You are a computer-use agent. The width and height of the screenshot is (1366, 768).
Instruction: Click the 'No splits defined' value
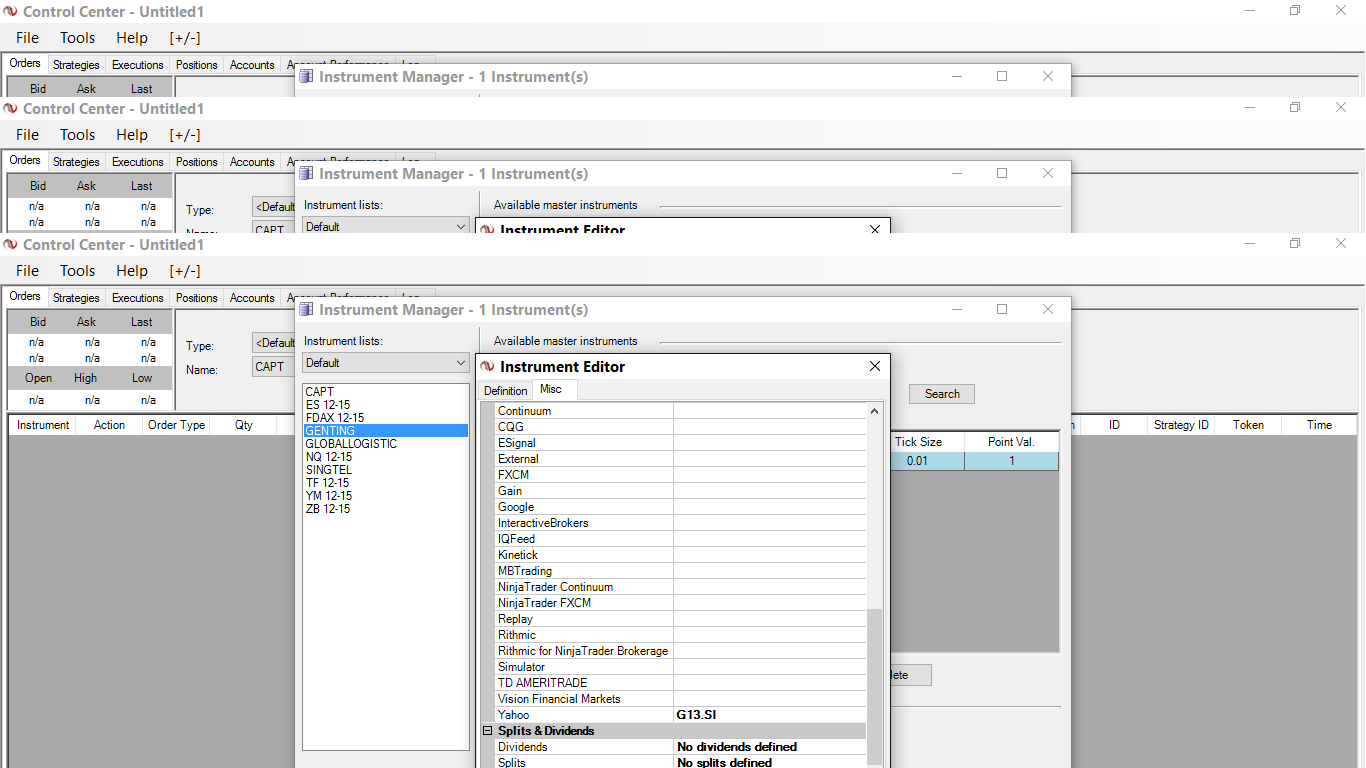coord(724,763)
